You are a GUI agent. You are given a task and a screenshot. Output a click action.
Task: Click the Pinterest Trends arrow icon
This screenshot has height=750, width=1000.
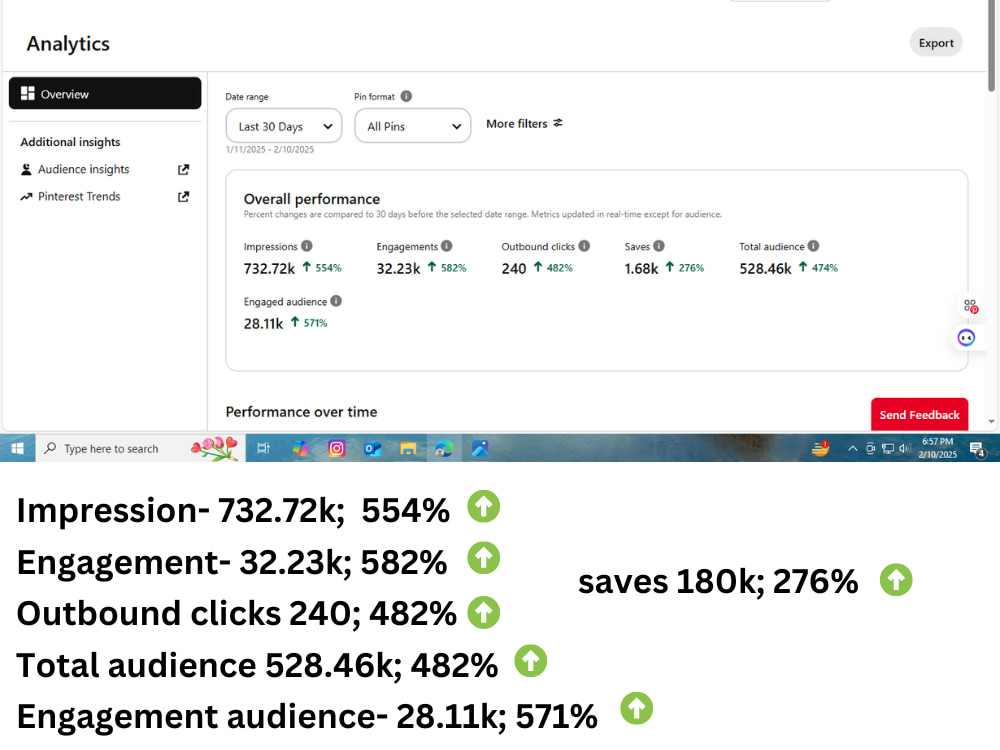(x=26, y=197)
